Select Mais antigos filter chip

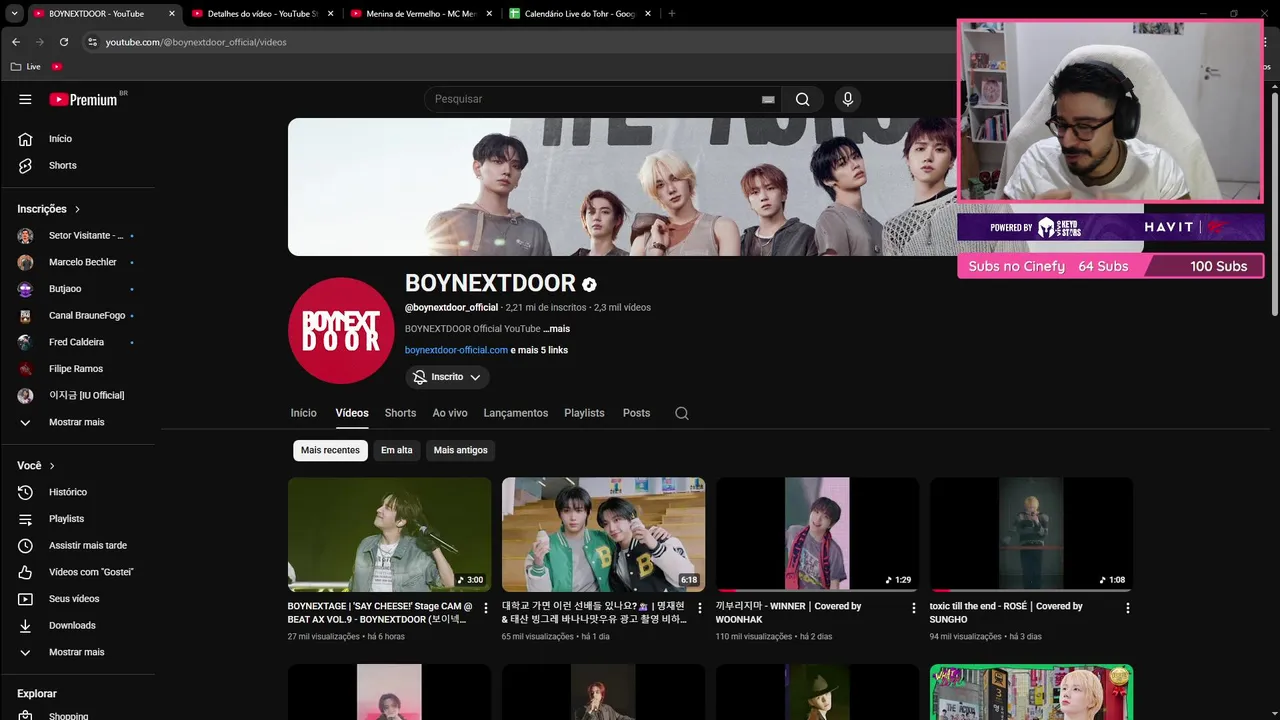[x=460, y=450]
